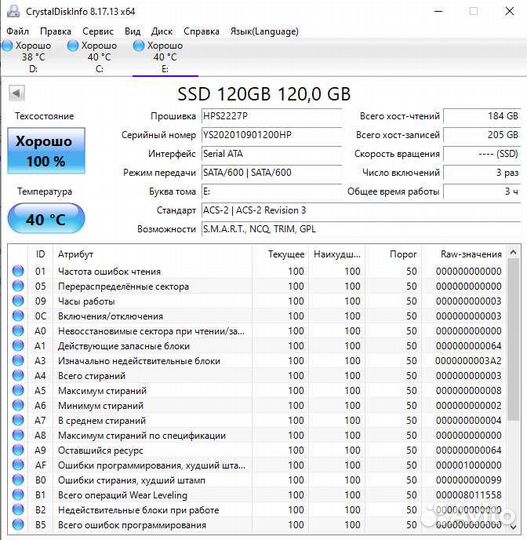Viewport: 527px width, 540px height.
Task: Click raw value 000008011558
Action: (468, 495)
